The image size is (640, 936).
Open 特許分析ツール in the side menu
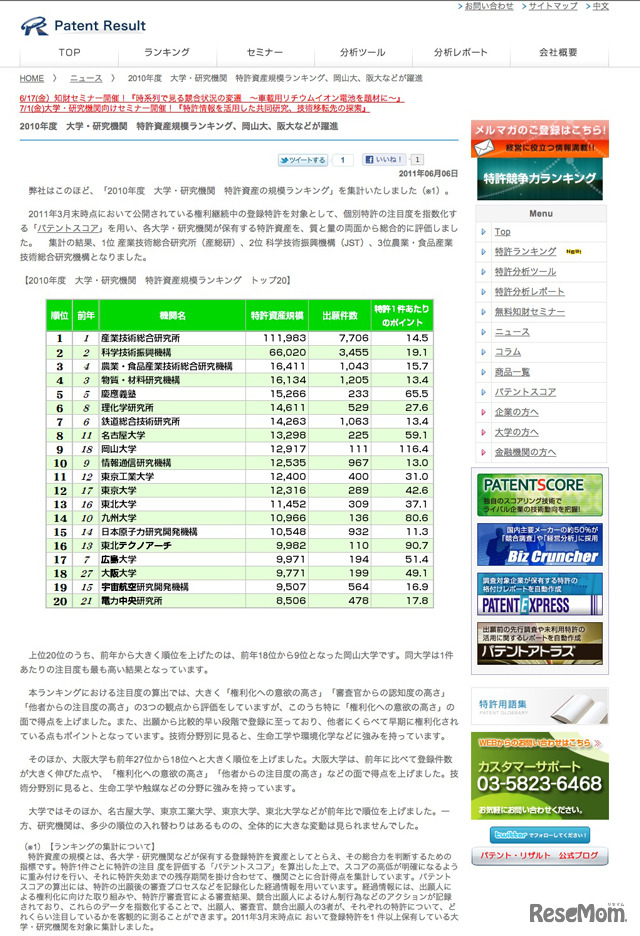coord(525,272)
